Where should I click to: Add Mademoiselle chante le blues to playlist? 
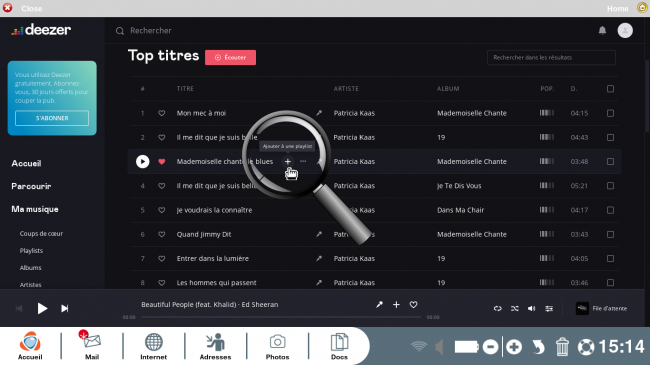click(x=288, y=161)
